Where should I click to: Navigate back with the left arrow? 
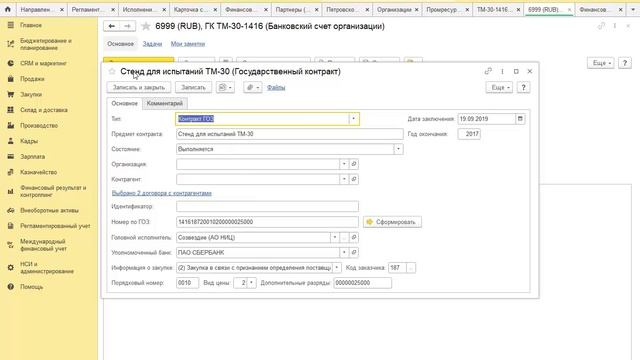[x=111, y=26]
